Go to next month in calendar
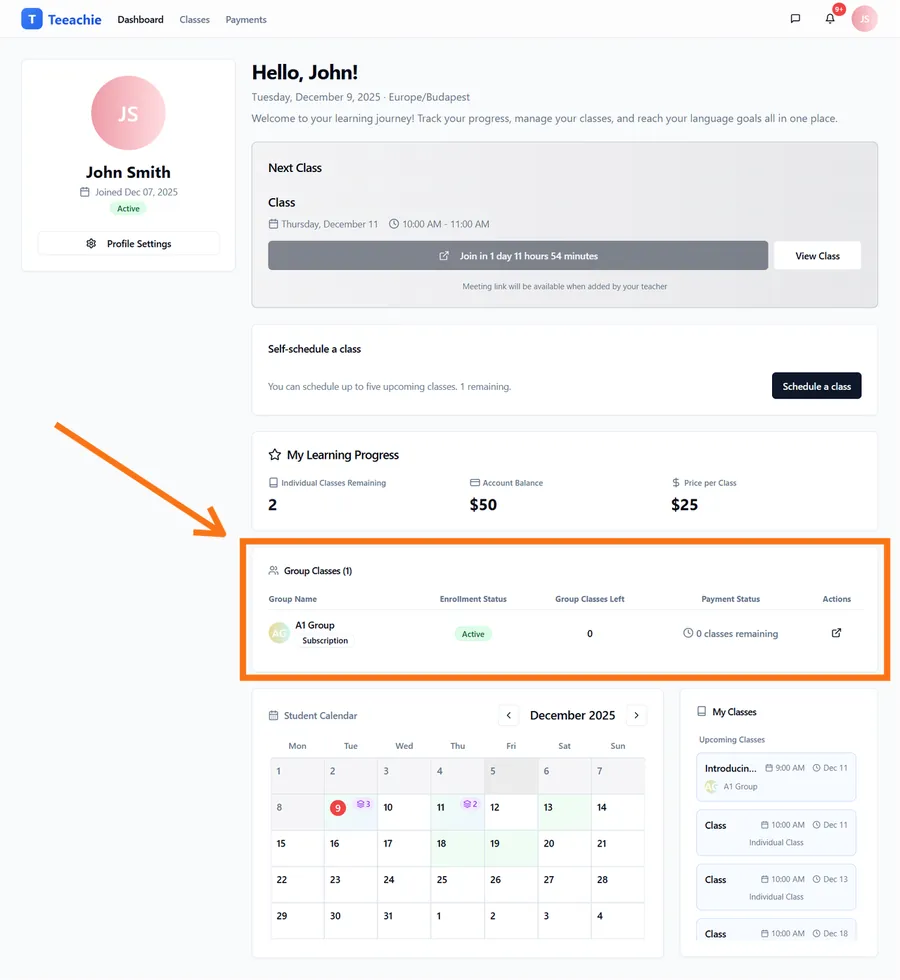Screen dimensions: 900x980 point(637,715)
